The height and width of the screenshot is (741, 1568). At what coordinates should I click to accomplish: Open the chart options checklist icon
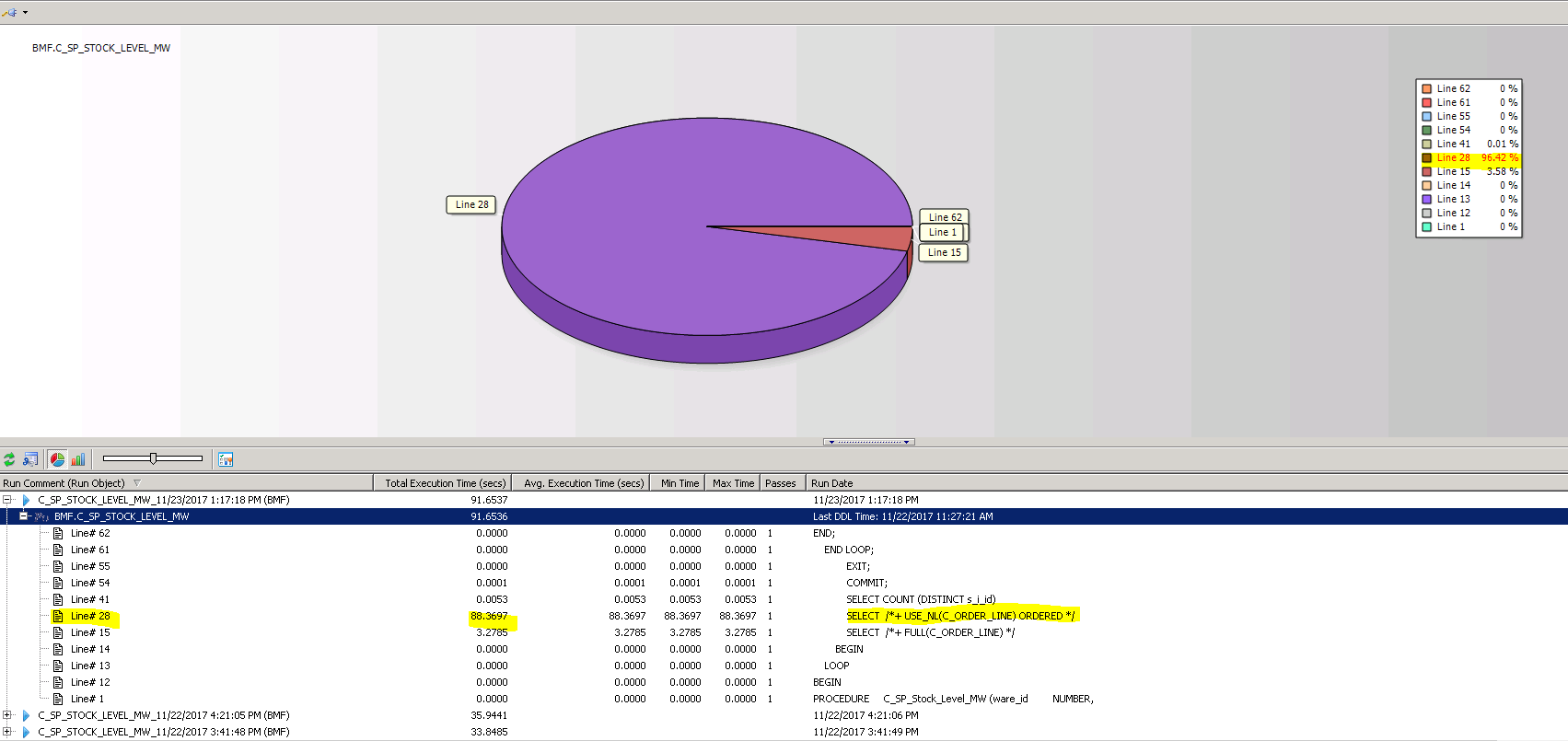point(226,459)
